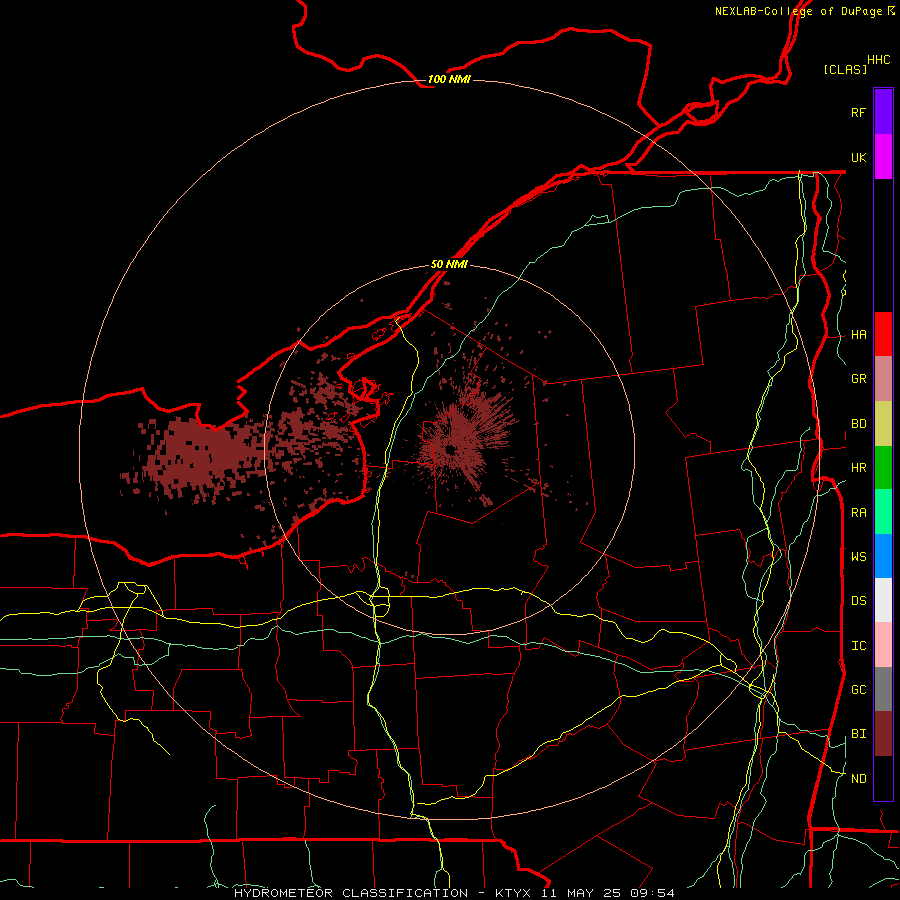Click the "RA" legend label
Viewport: 900px width, 900px height.
coord(858,512)
